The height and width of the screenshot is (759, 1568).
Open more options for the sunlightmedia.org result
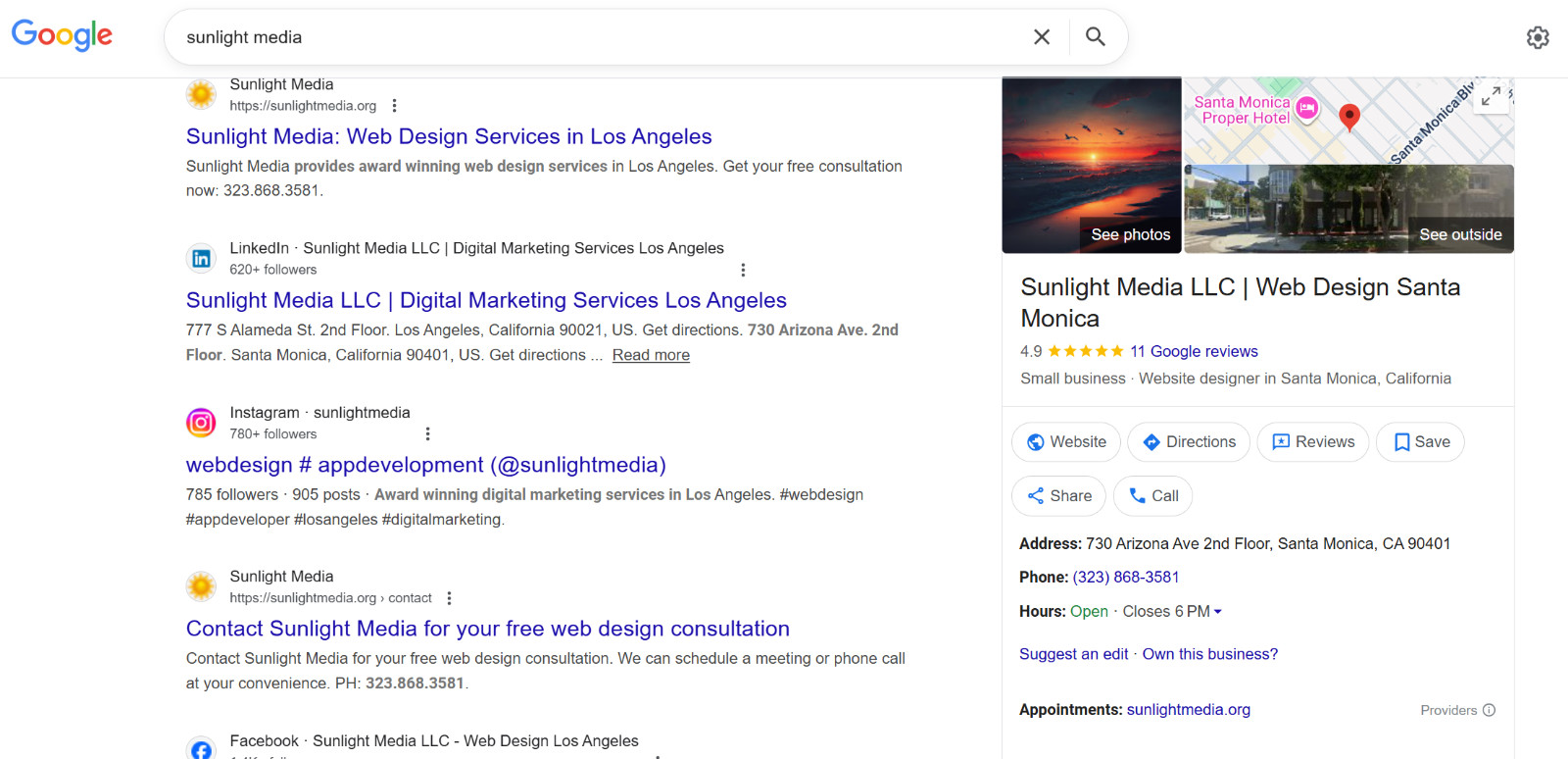[394, 106]
